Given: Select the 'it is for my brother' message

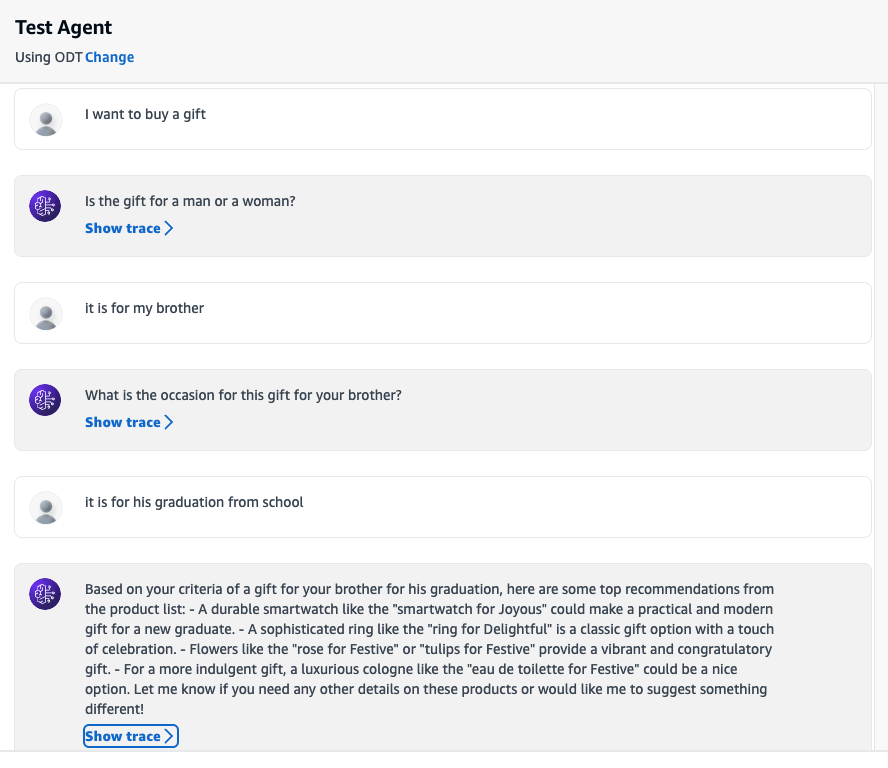Looking at the screenshot, I should pos(144,308).
